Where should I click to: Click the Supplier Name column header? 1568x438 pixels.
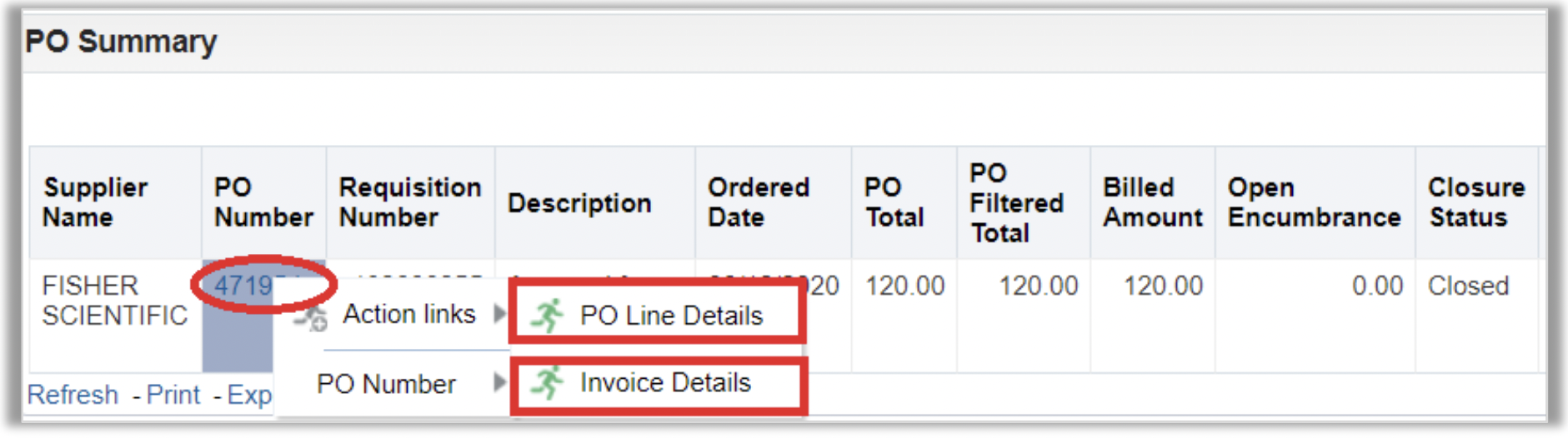(x=95, y=202)
